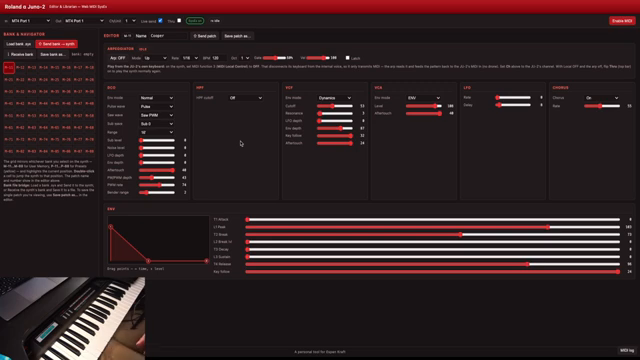Image resolution: width=640 pixels, height=360 pixels.
Task: Open the HPF cutoff dropdown
Action: pyautogui.click(x=246, y=98)
